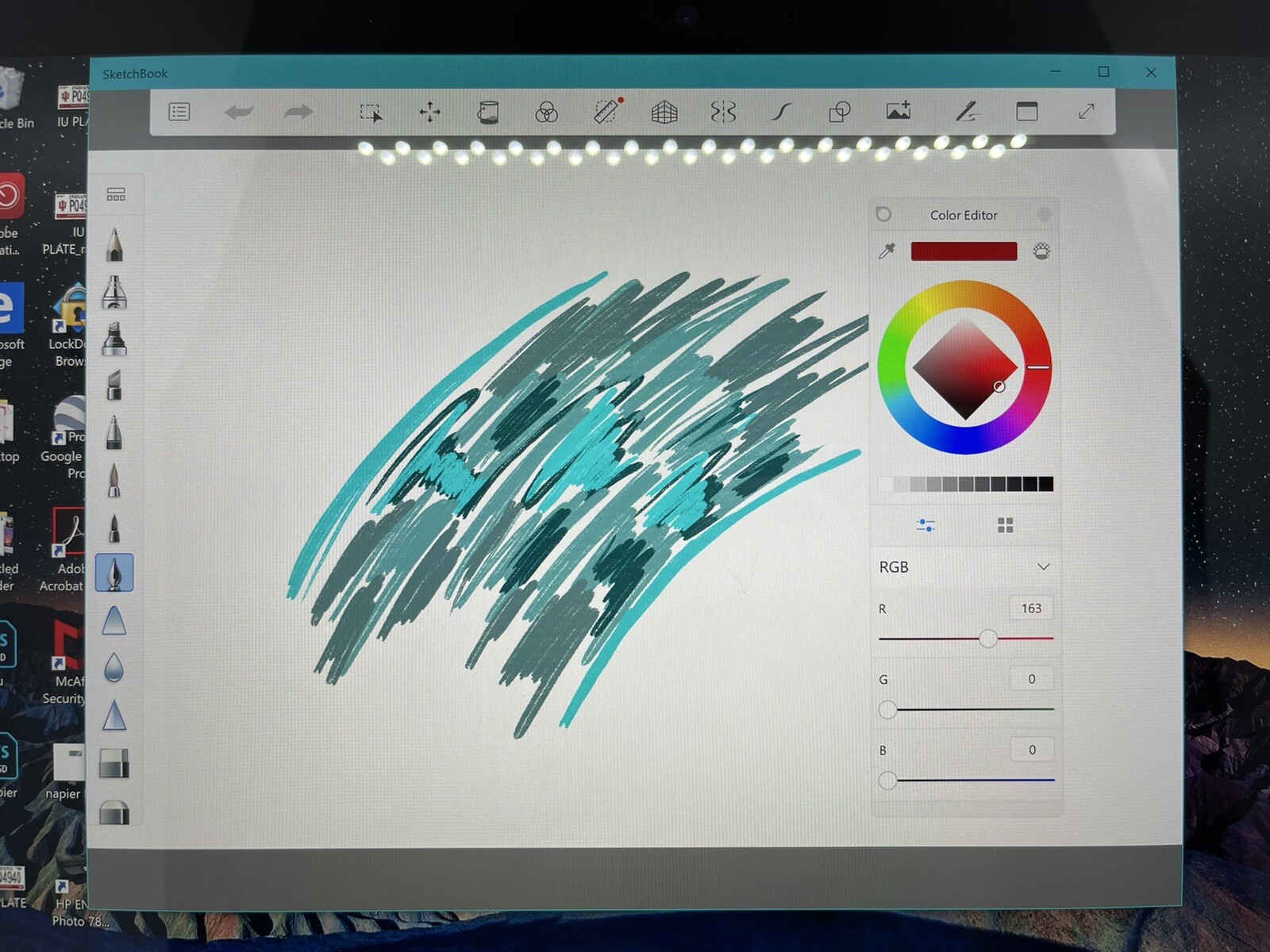Select the Flood Fill bucket tool
This screenshot has width=1270, height=952.
coord(487,112)
